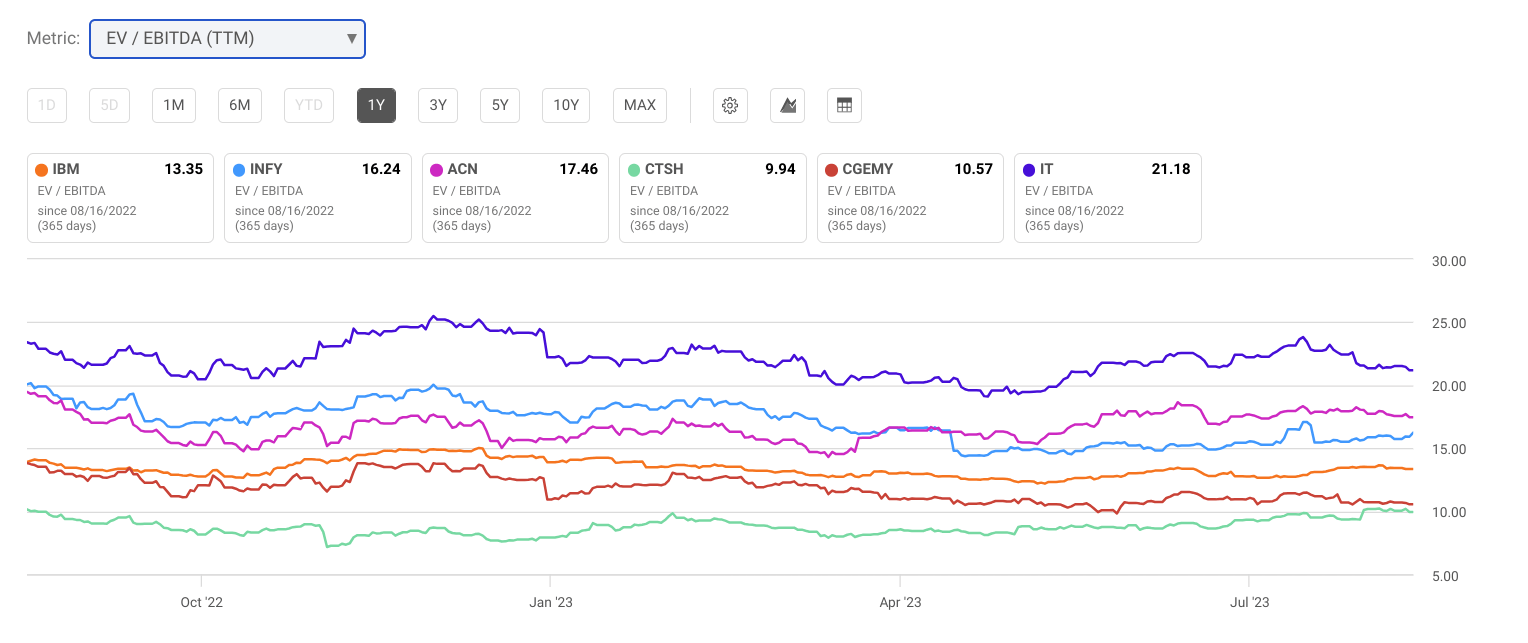
Task: Select the 1D time range
Action: click(x=47, y=105)
